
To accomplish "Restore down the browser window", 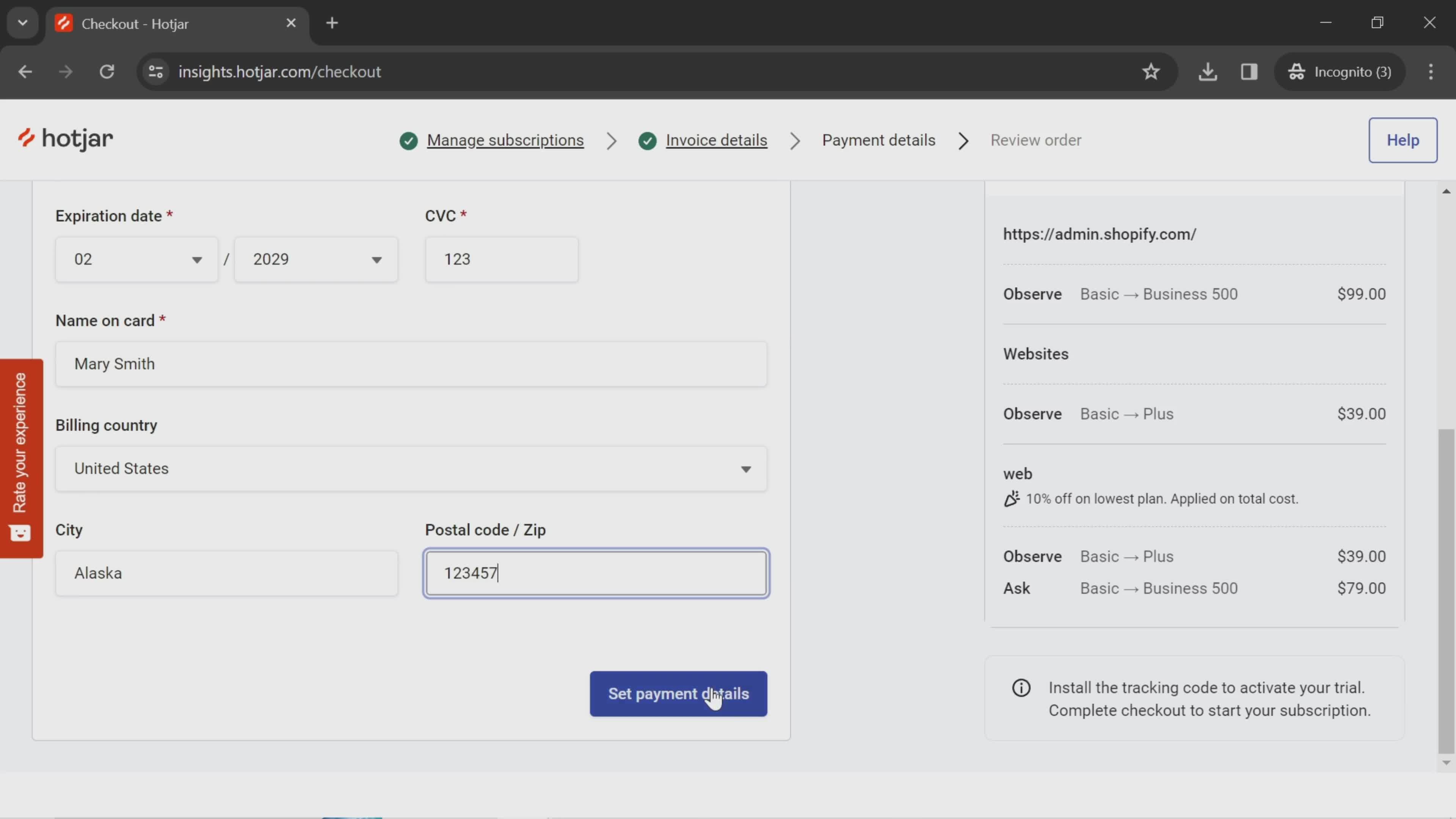I will click(x=1378, y=23).
